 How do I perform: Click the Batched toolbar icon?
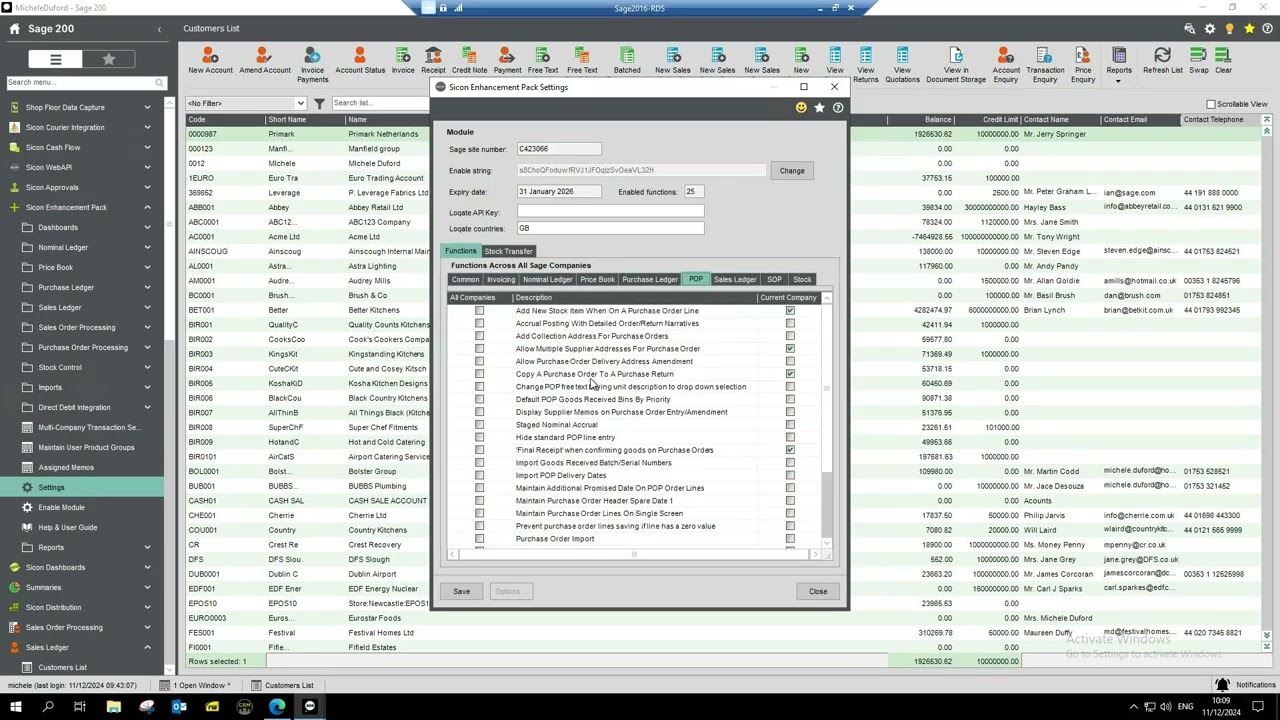pos(627,61)
